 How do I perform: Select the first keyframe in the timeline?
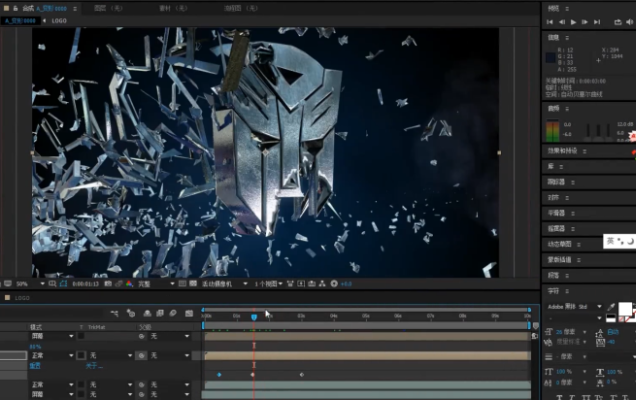(219, 375)
